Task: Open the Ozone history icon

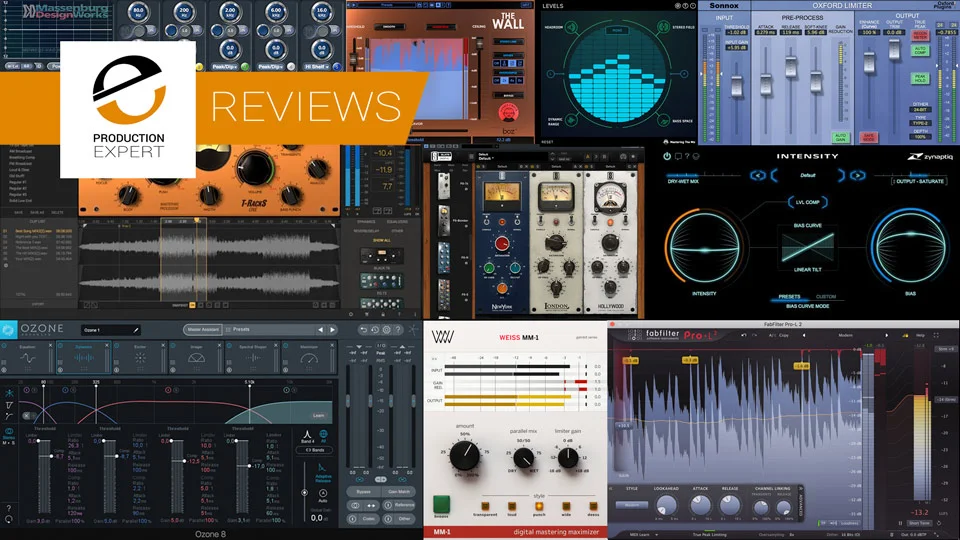Action: pyautogui.click(x=375, y=329)
